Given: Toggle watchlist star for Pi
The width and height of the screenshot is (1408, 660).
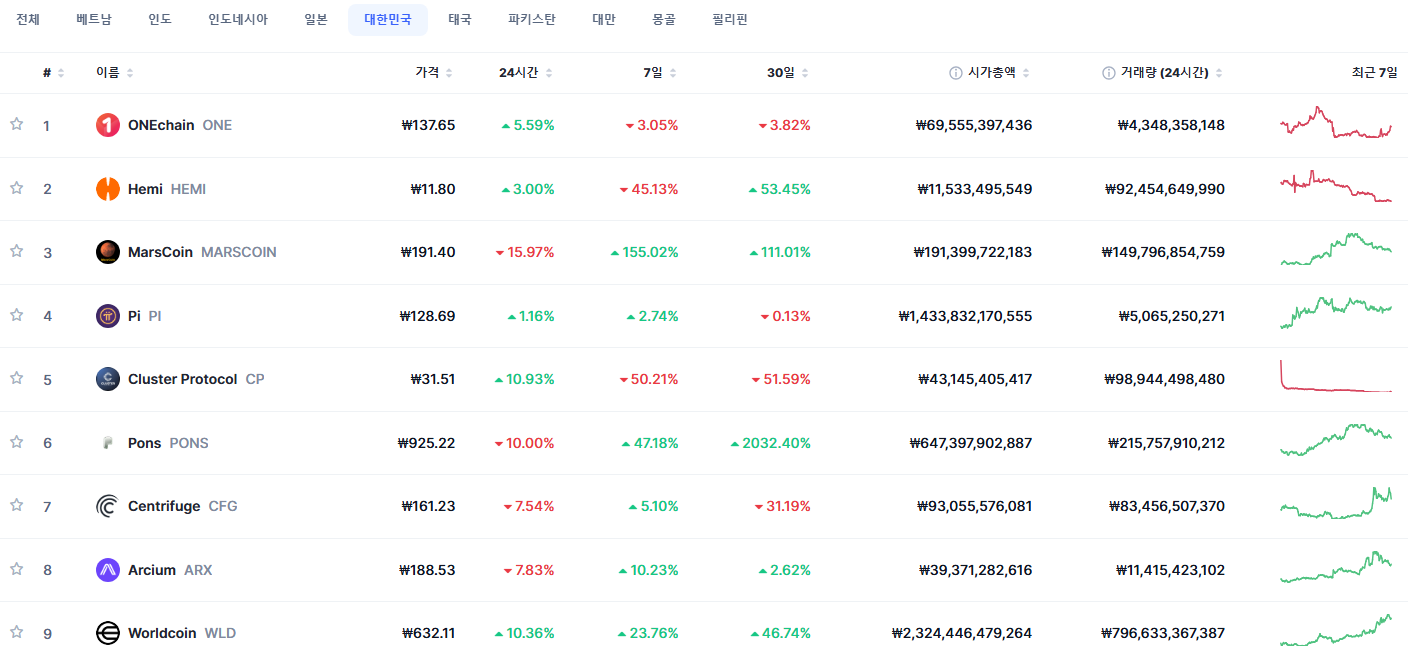Looking at the screenshot, I should click(x=16, y=315).
